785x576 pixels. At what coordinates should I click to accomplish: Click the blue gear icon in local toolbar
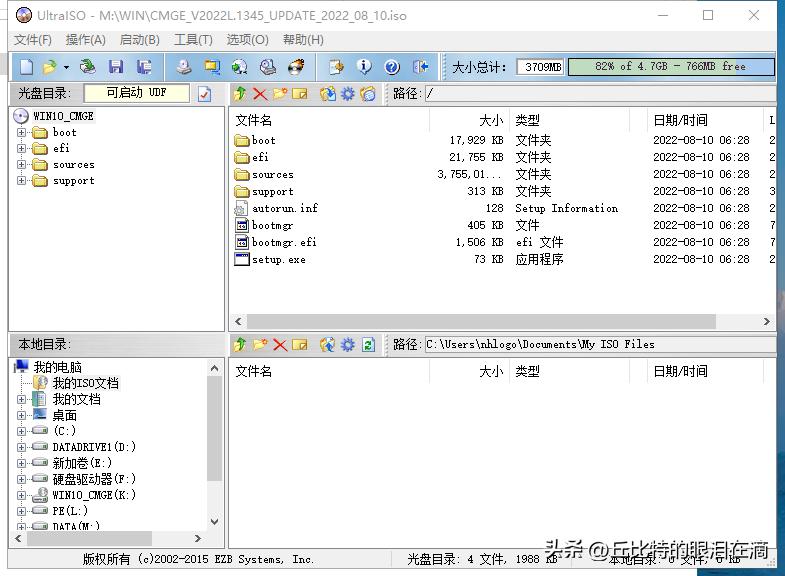point(347,344)
